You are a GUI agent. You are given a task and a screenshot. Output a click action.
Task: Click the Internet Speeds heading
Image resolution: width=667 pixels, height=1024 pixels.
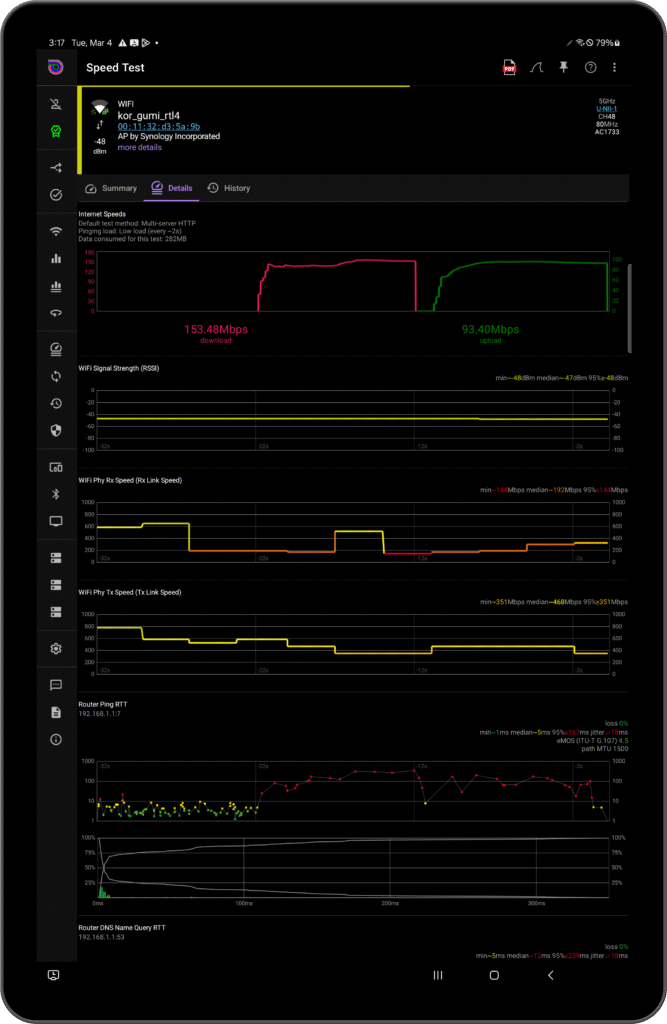(x=102, y=214)
